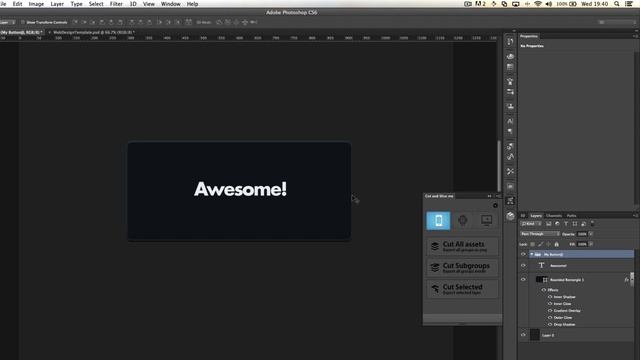Click the Cut All assets button
The image size is (640, 360).
tap(462, 246)
